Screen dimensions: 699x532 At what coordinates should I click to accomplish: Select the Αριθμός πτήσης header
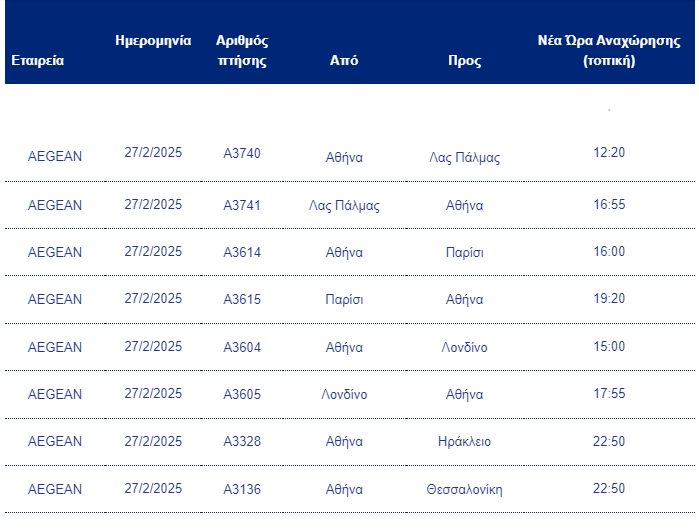coord(242,50)
